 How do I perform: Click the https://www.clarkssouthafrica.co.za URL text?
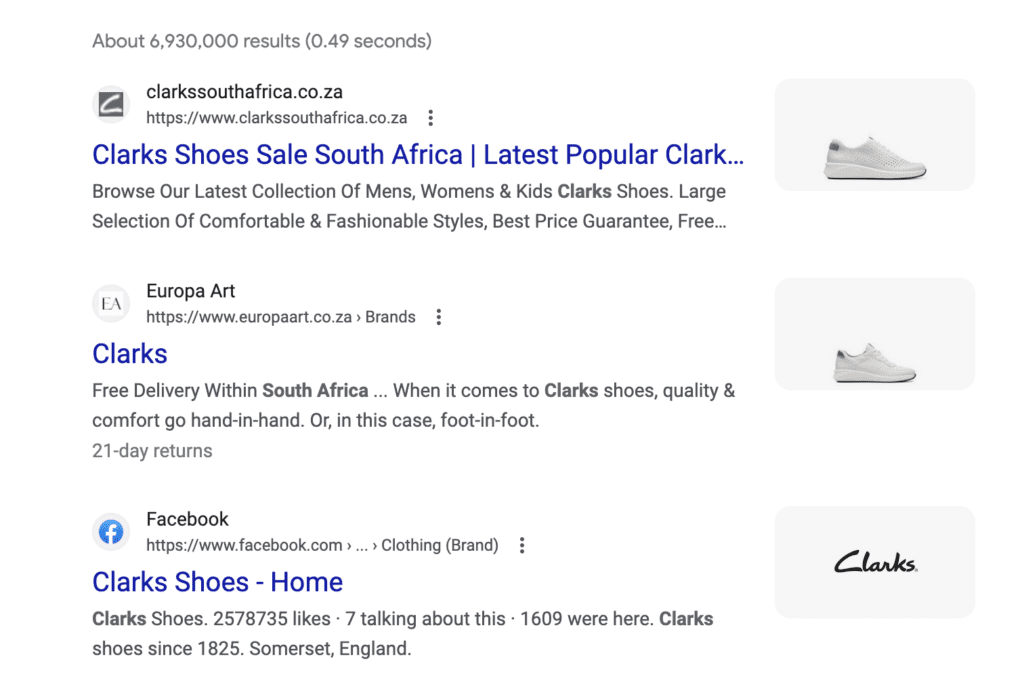click(276, 118)
